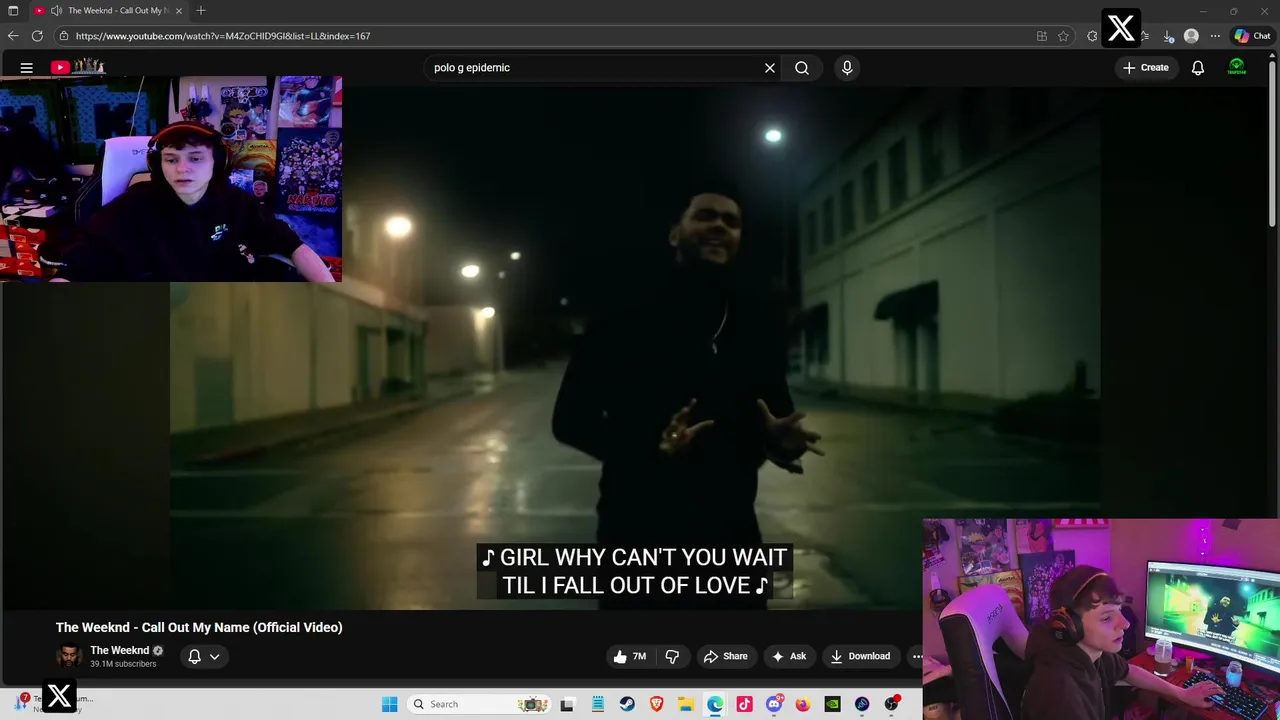Open the tab actions menu
1280x720 pixels.
(13, 10)
